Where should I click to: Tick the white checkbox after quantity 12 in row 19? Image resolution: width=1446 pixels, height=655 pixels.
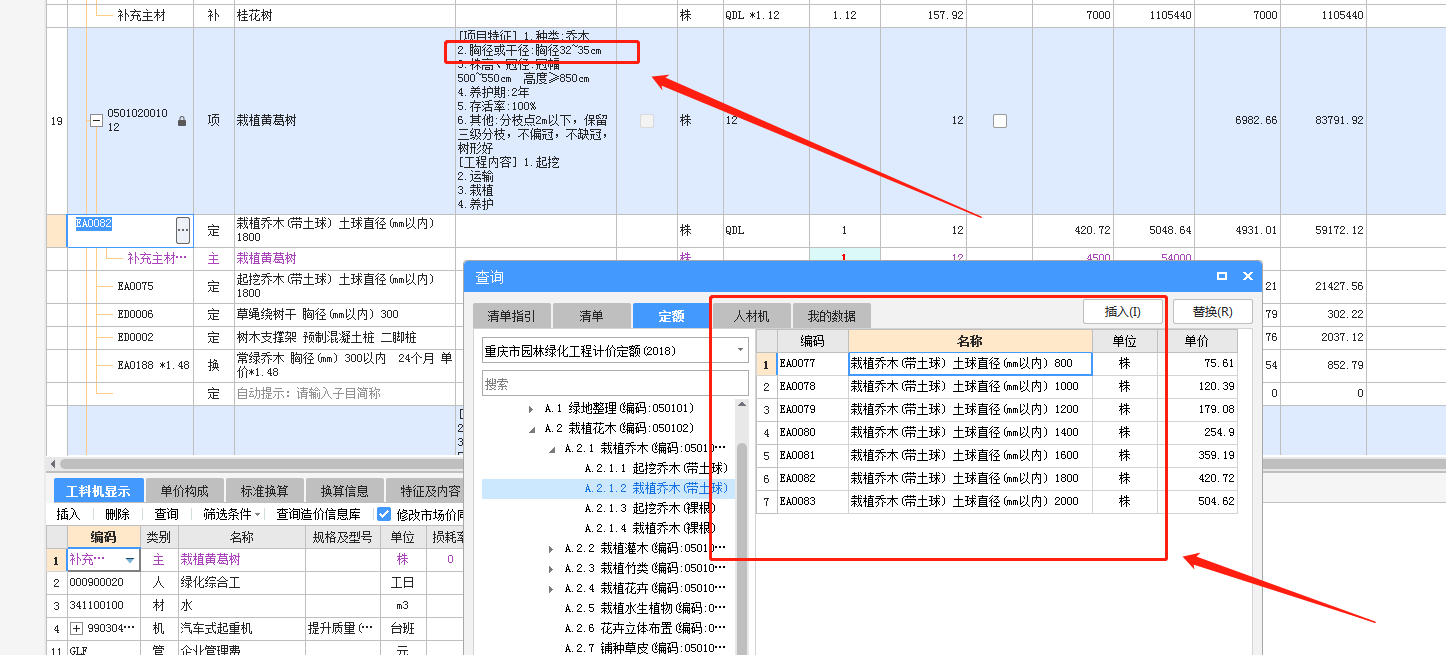(x=1000, y=121)
